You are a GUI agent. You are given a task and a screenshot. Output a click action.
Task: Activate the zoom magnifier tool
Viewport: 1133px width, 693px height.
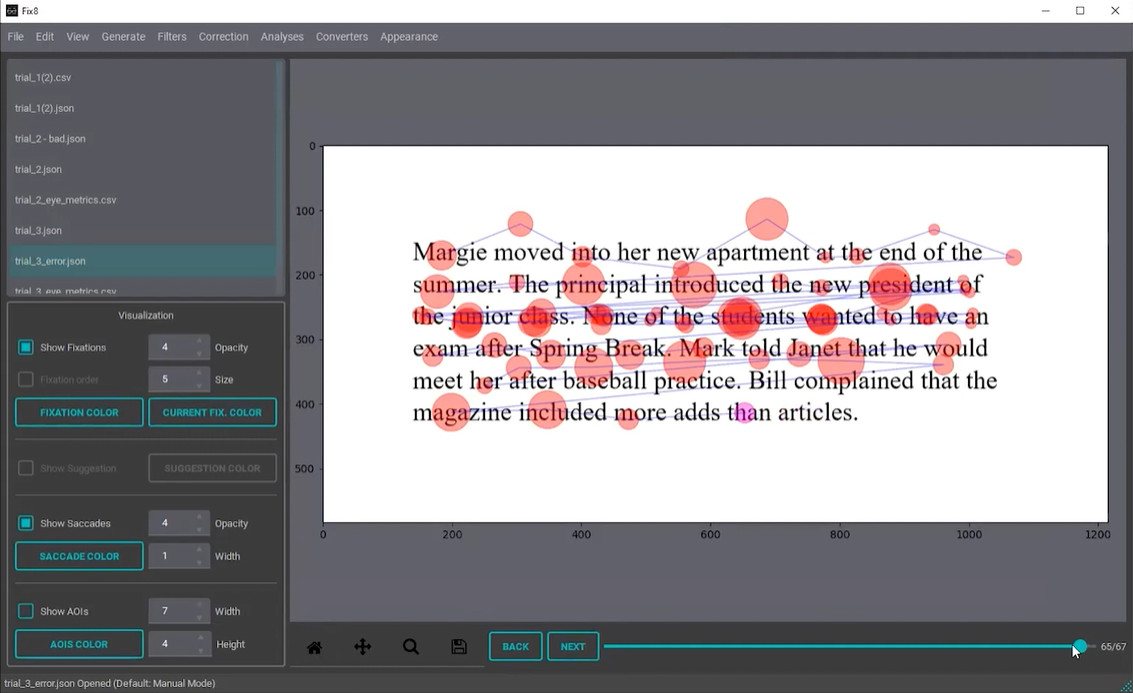pyautogui.click(x=410, y=647)
